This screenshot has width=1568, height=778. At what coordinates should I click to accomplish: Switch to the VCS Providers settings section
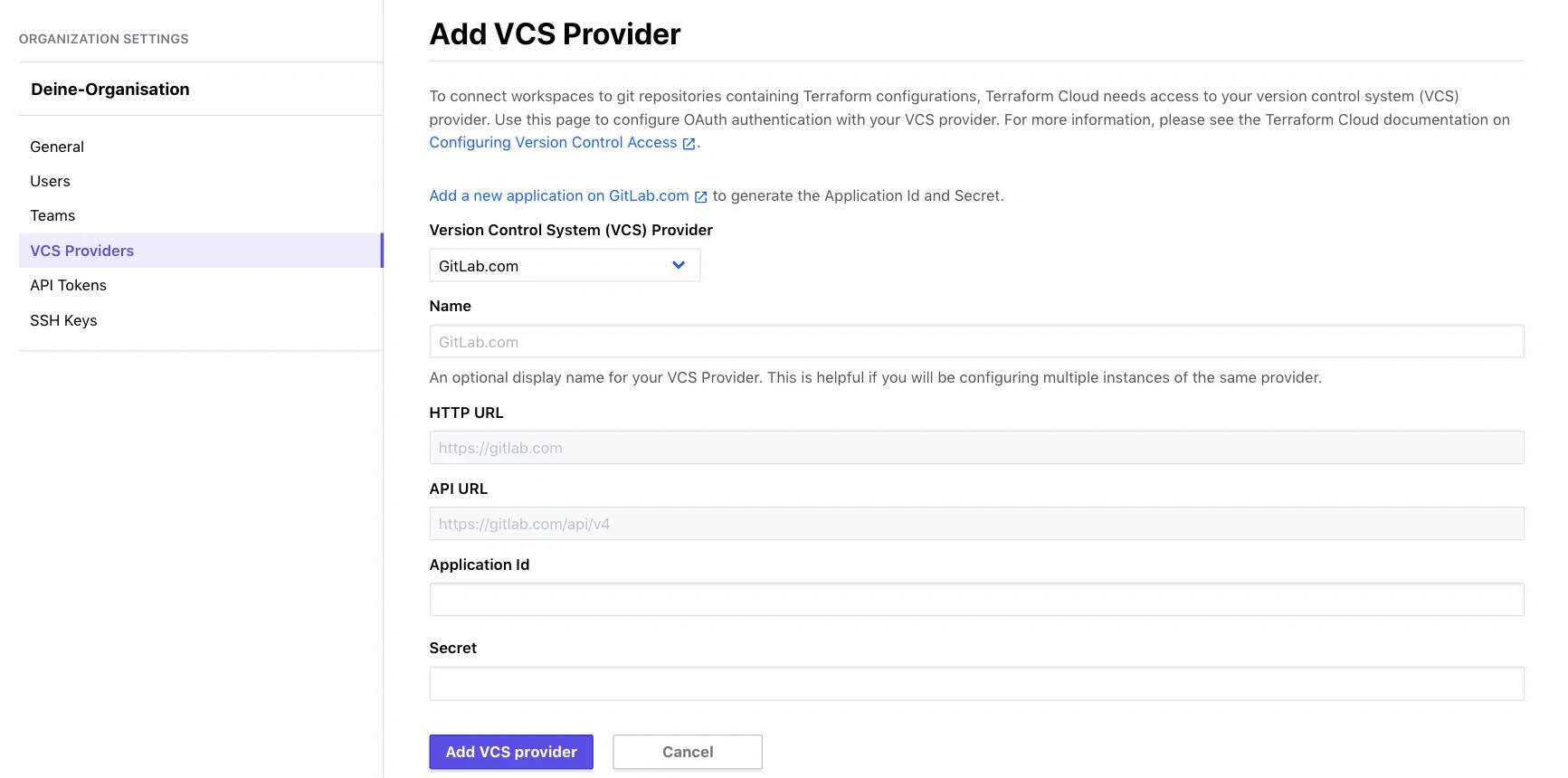point(81,251)
